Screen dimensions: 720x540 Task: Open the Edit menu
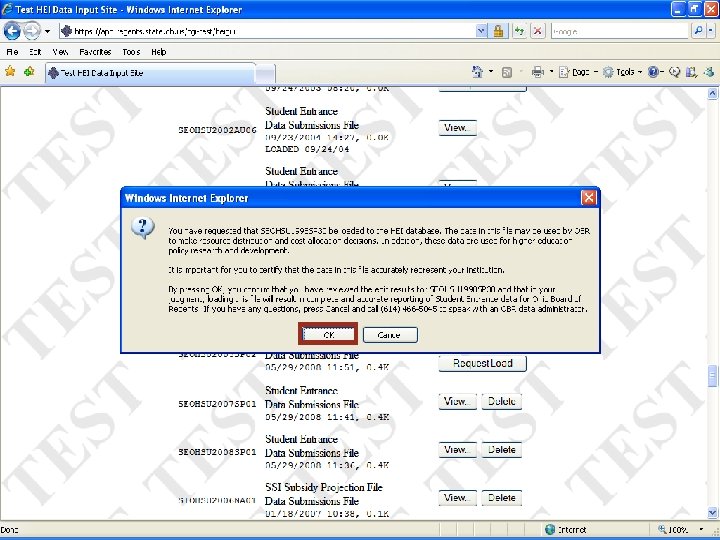35,52
